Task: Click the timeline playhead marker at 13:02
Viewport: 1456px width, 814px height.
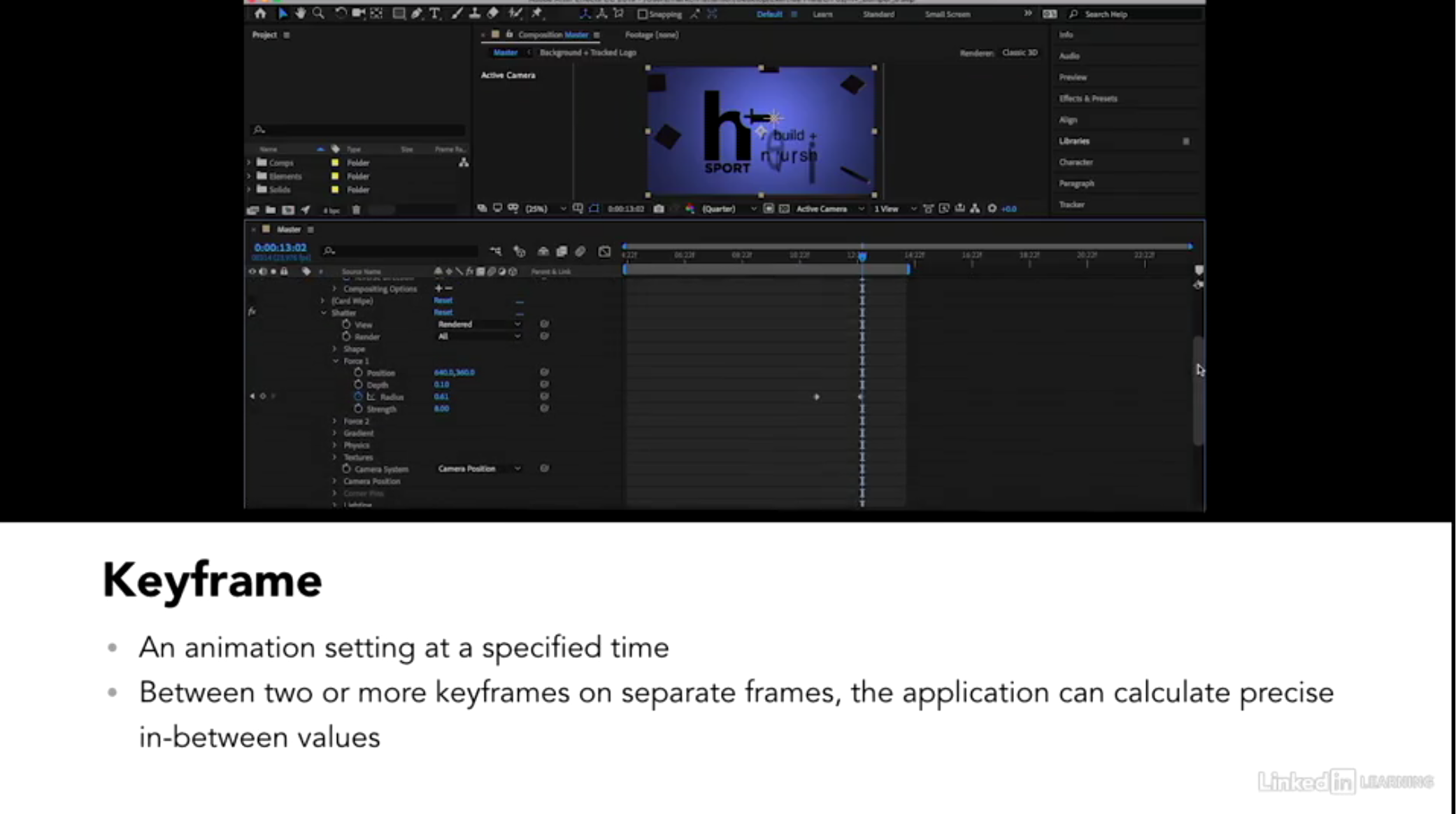Action: (862, 257)
